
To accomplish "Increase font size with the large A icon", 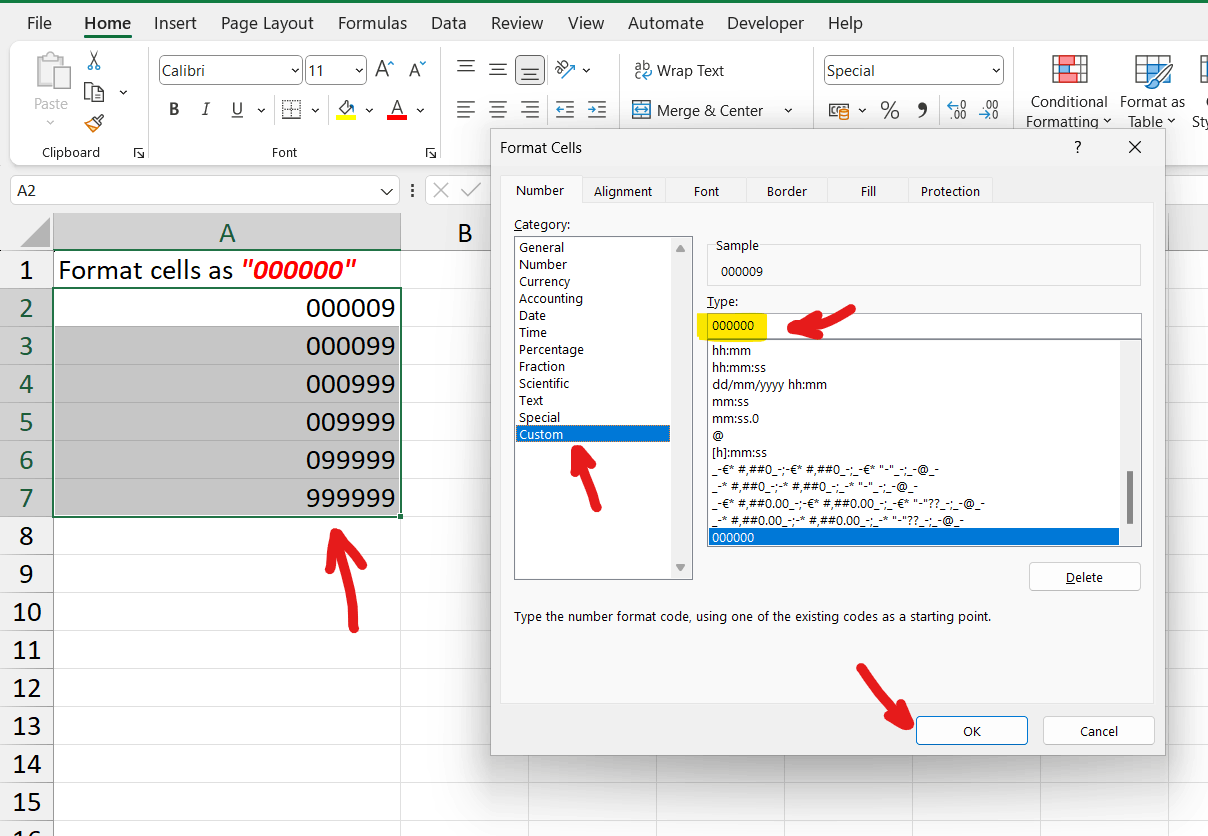I will point(385,70).
